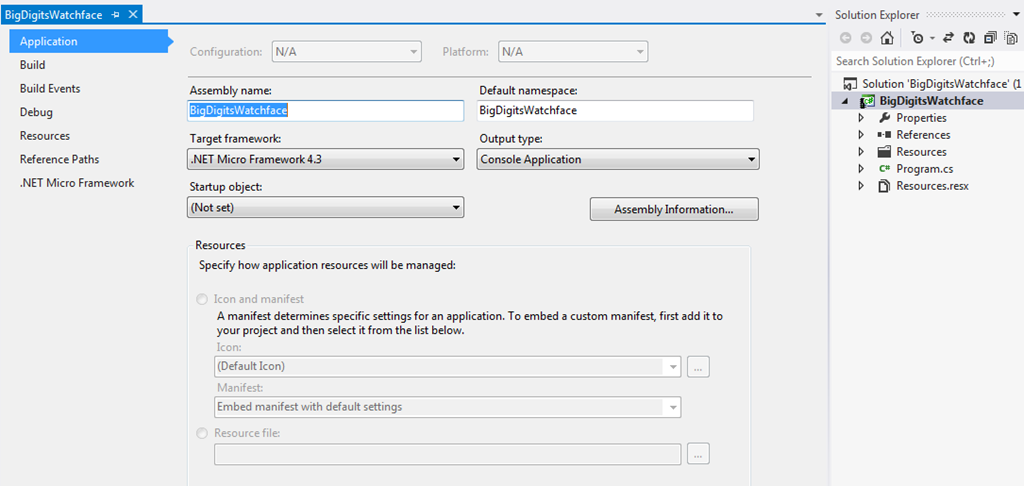
Task: Click the Resource file path field
Action: [x=447, y=453]
